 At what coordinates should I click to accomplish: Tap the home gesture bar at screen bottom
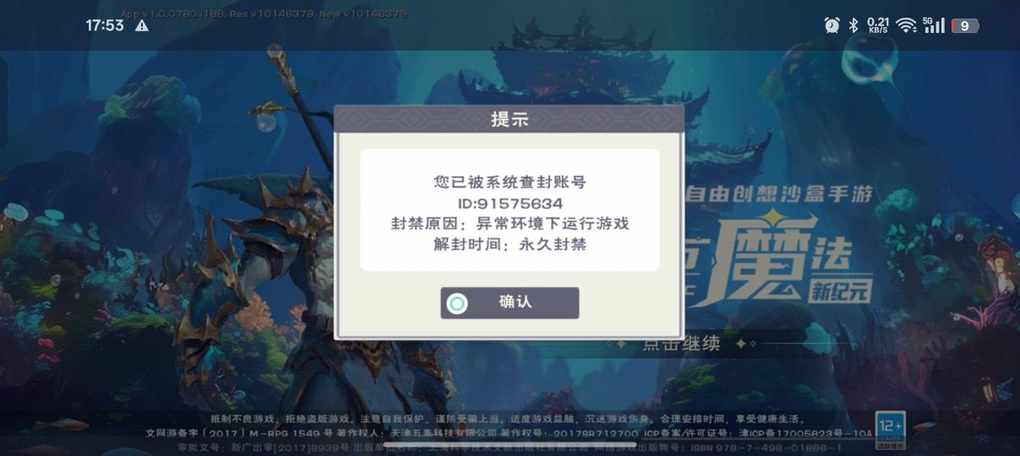click(x=510, y=445)
